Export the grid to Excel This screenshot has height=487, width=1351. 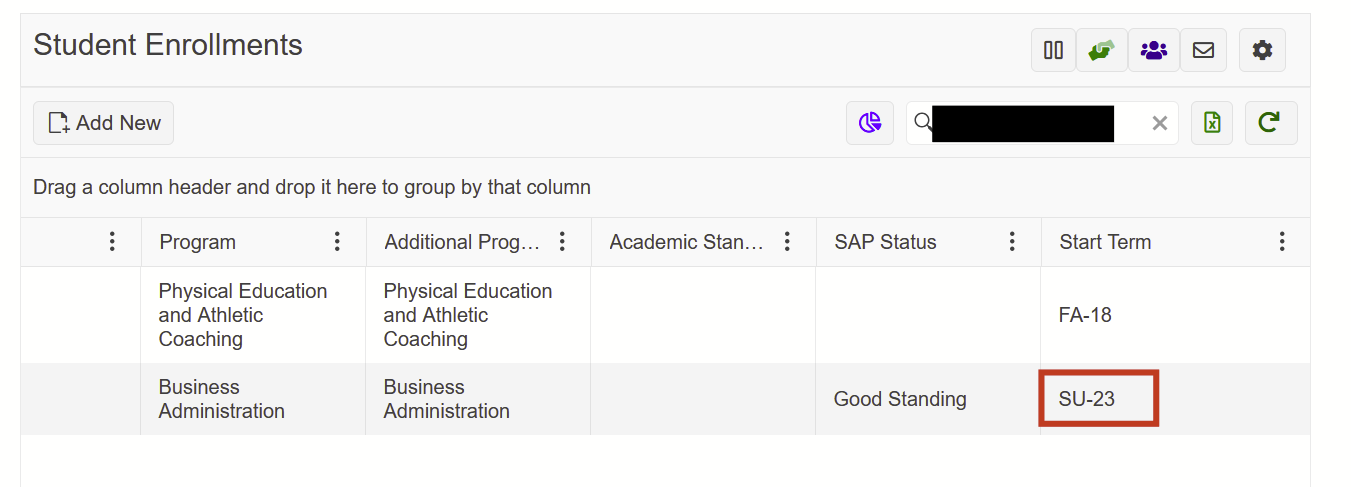click(x=1212, y=123)
